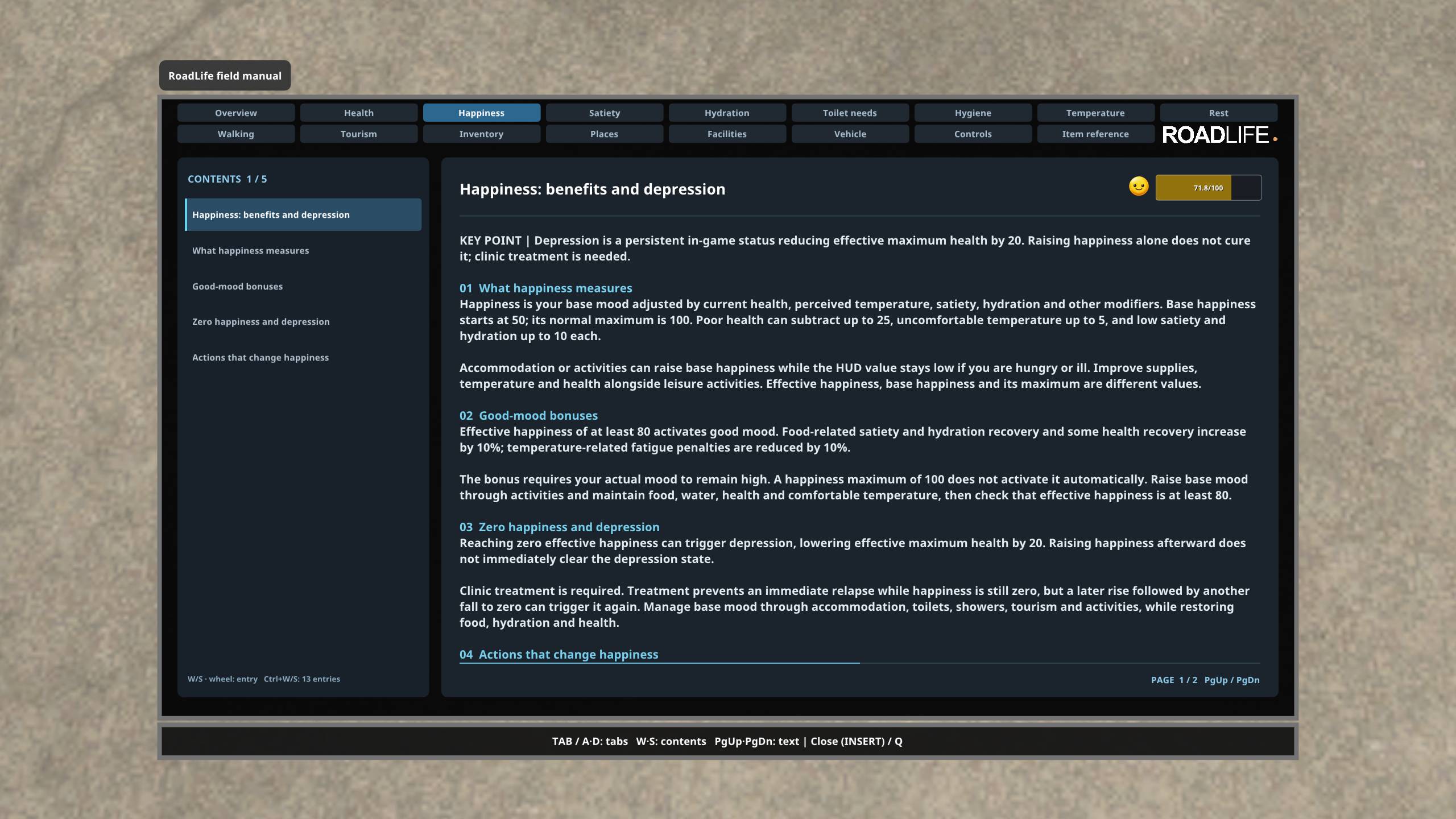The width and height of the screenshot is (1456, 819).
Task: Click the 'CONTENTS 1 / 5' header
Action: (x=227, y=179)
